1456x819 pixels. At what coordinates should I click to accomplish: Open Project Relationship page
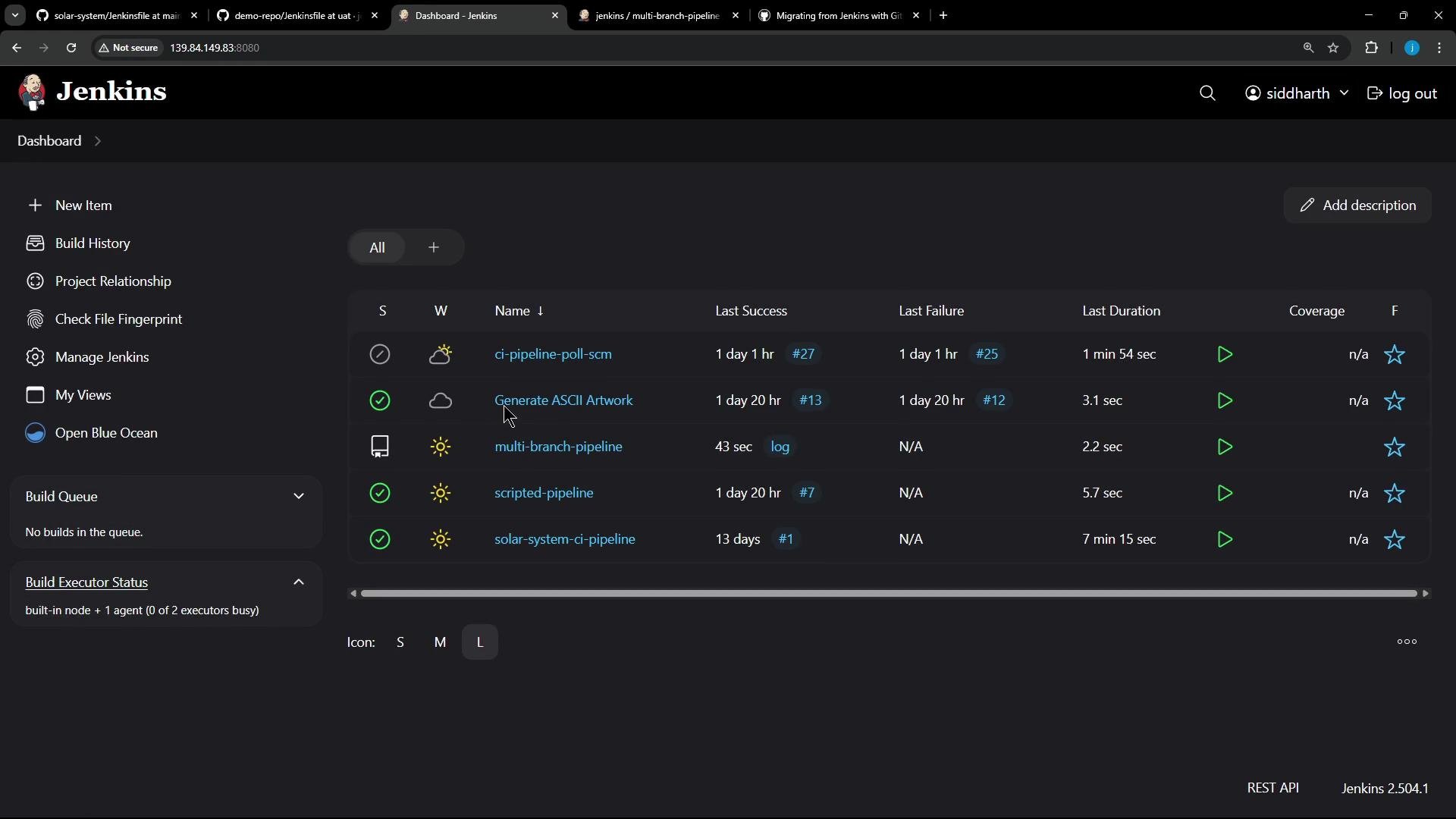click(113, 281)
